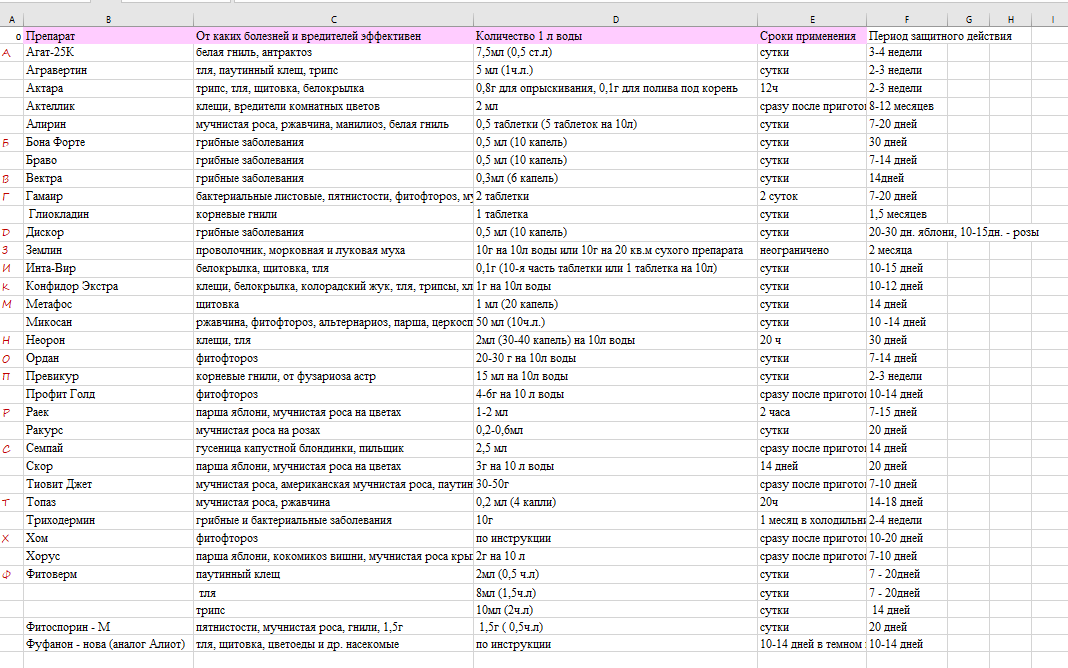Select column D header
This screenshot has width=1068, height=668.
[615, 20]
